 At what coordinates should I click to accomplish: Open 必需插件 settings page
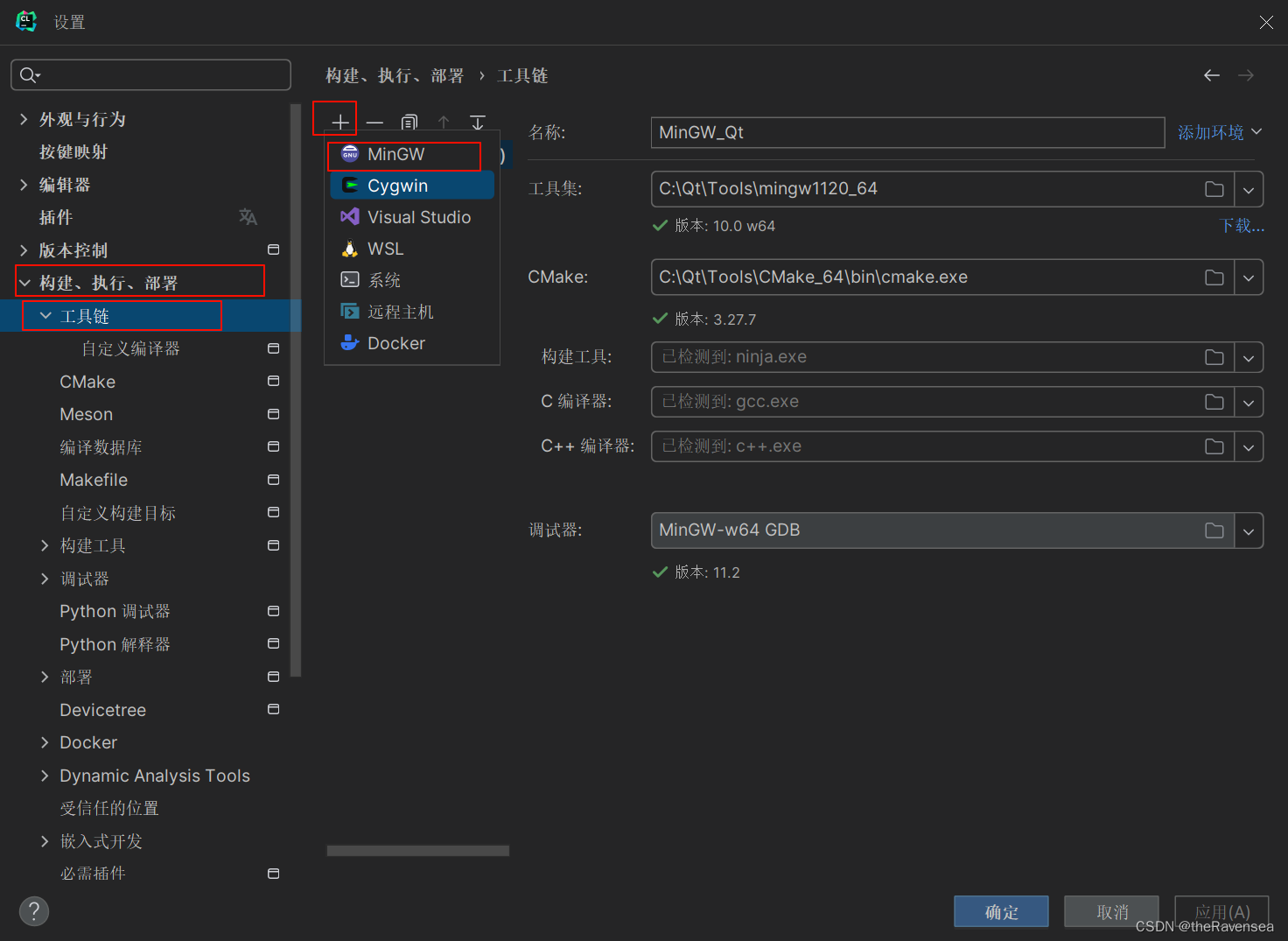[x=93, y=874]
